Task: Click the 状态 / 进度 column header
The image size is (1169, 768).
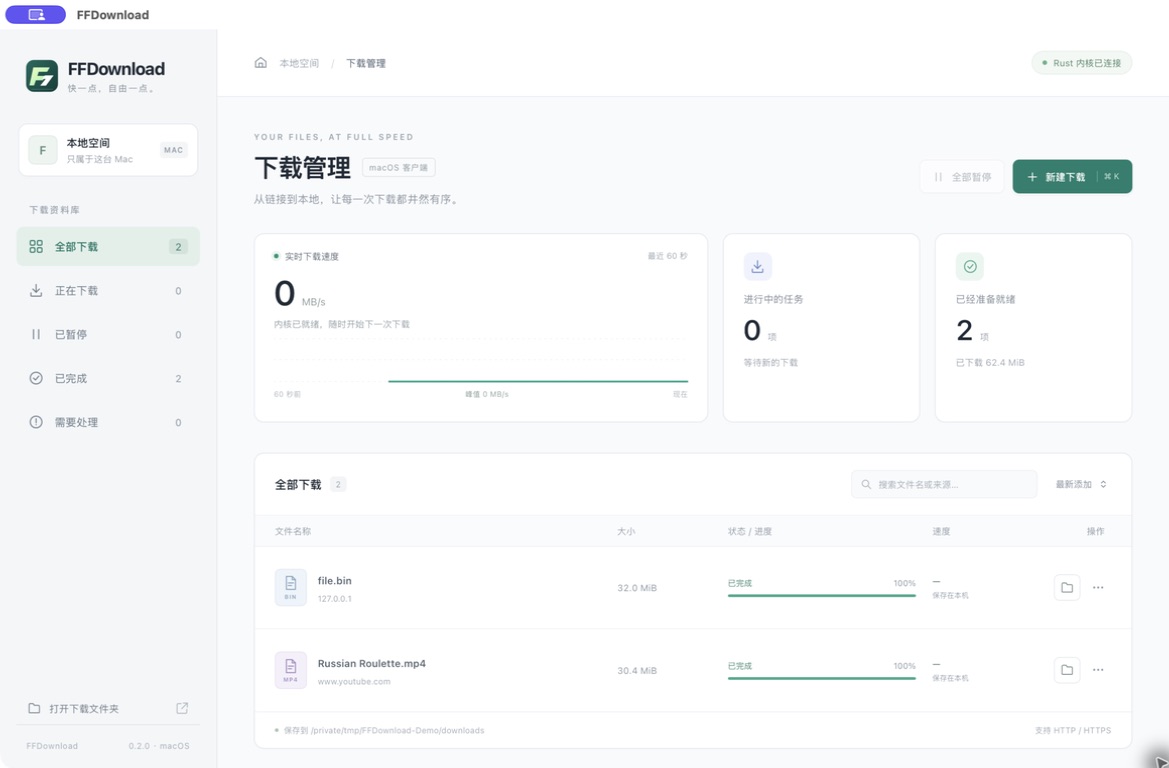Action: (x=750, y=532)
